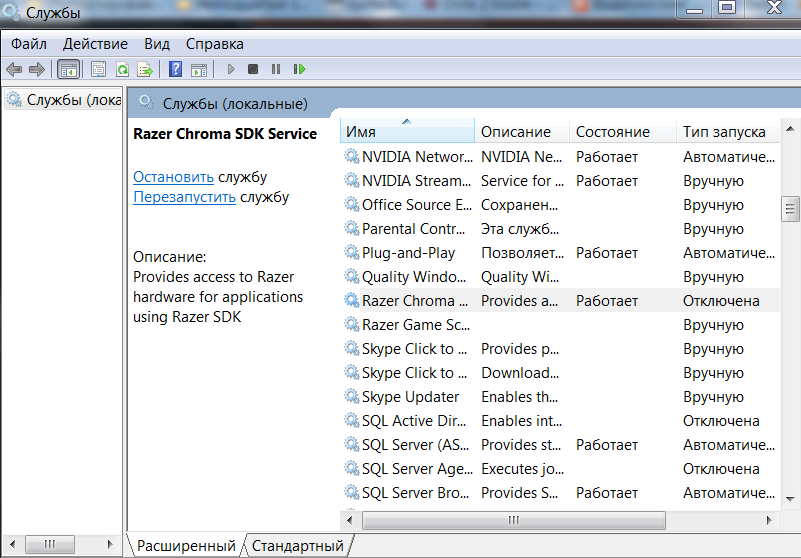Select the Plug-and-Play service name

408,252
